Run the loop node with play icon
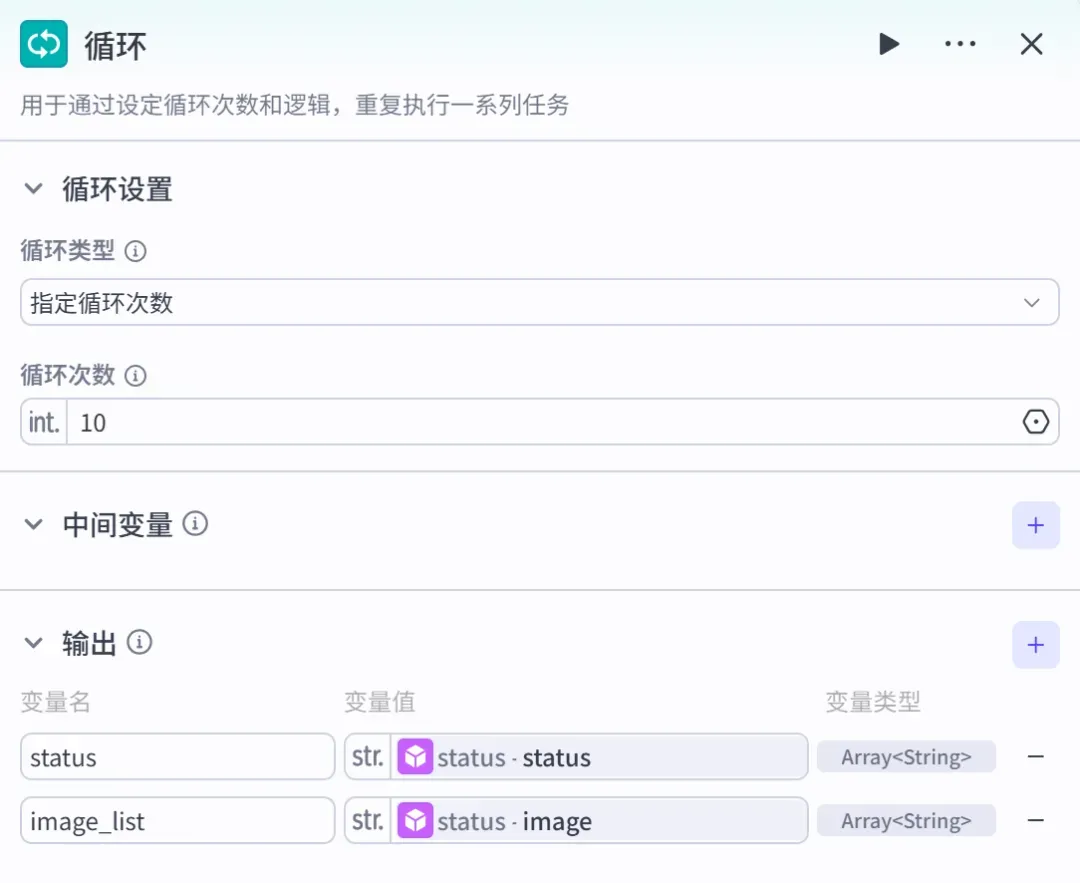 [x=889, y=44]
